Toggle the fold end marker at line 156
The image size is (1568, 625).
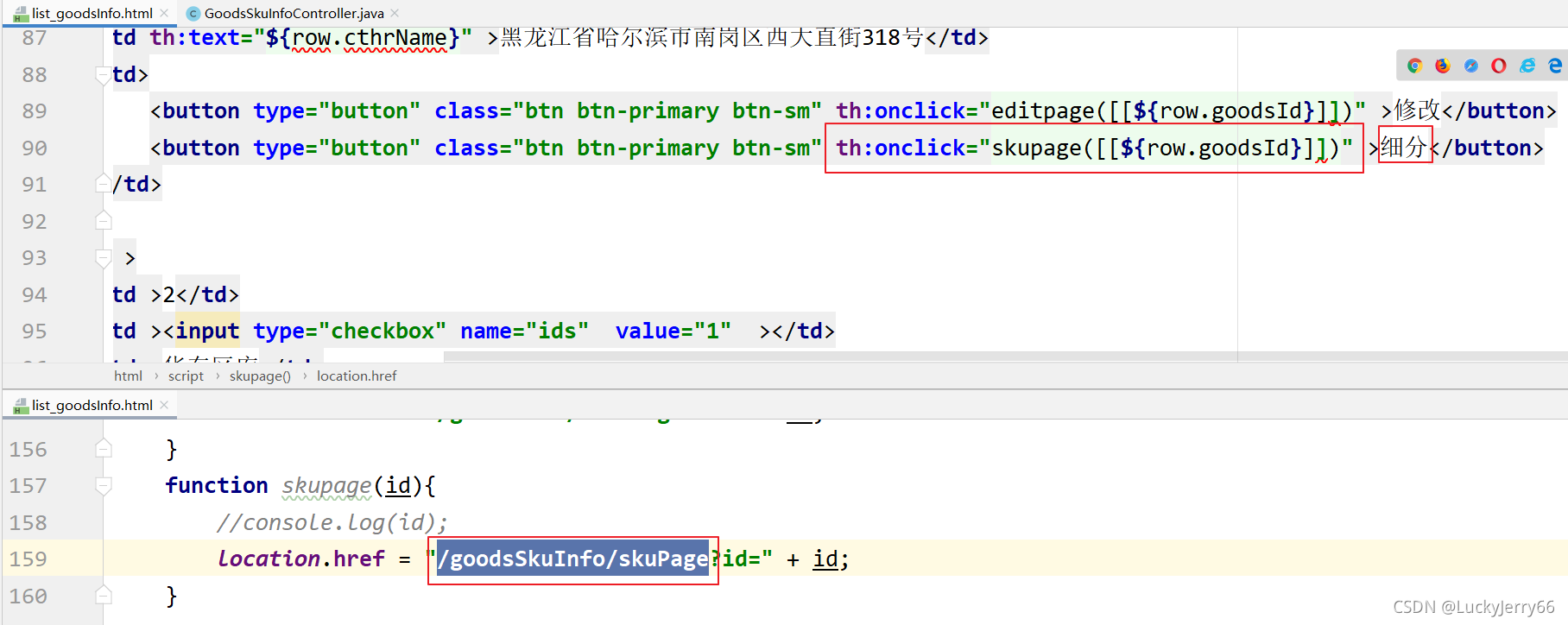point(104,449)
